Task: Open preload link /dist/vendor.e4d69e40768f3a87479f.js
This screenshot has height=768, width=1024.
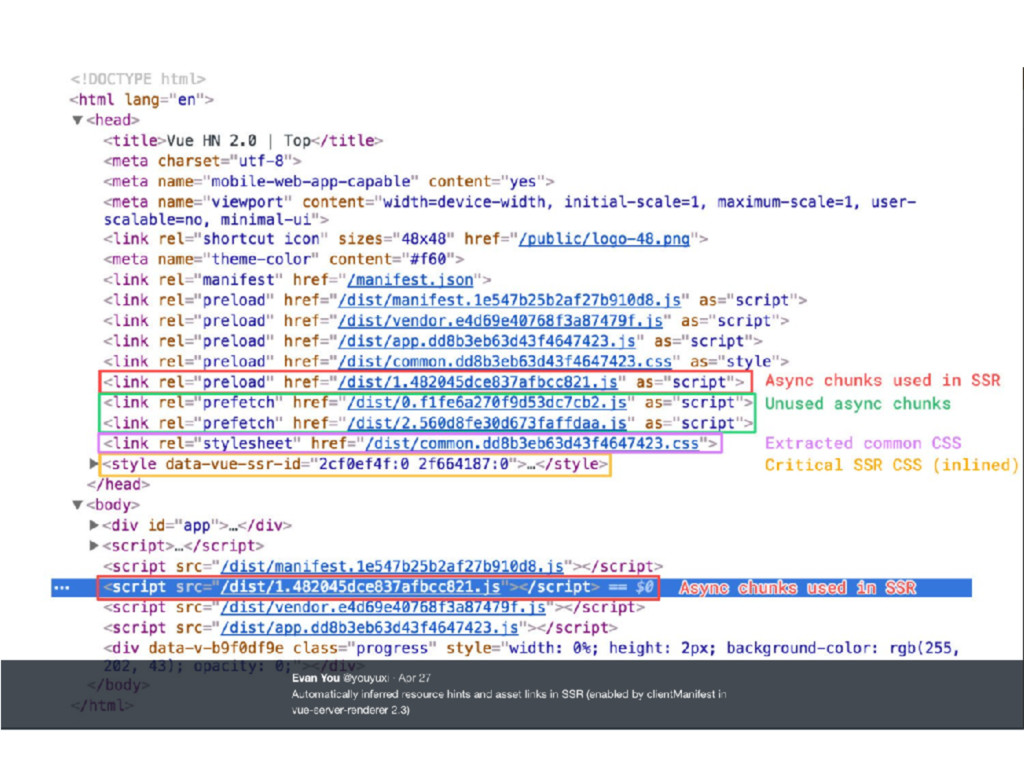Action: tap(500, 321)
